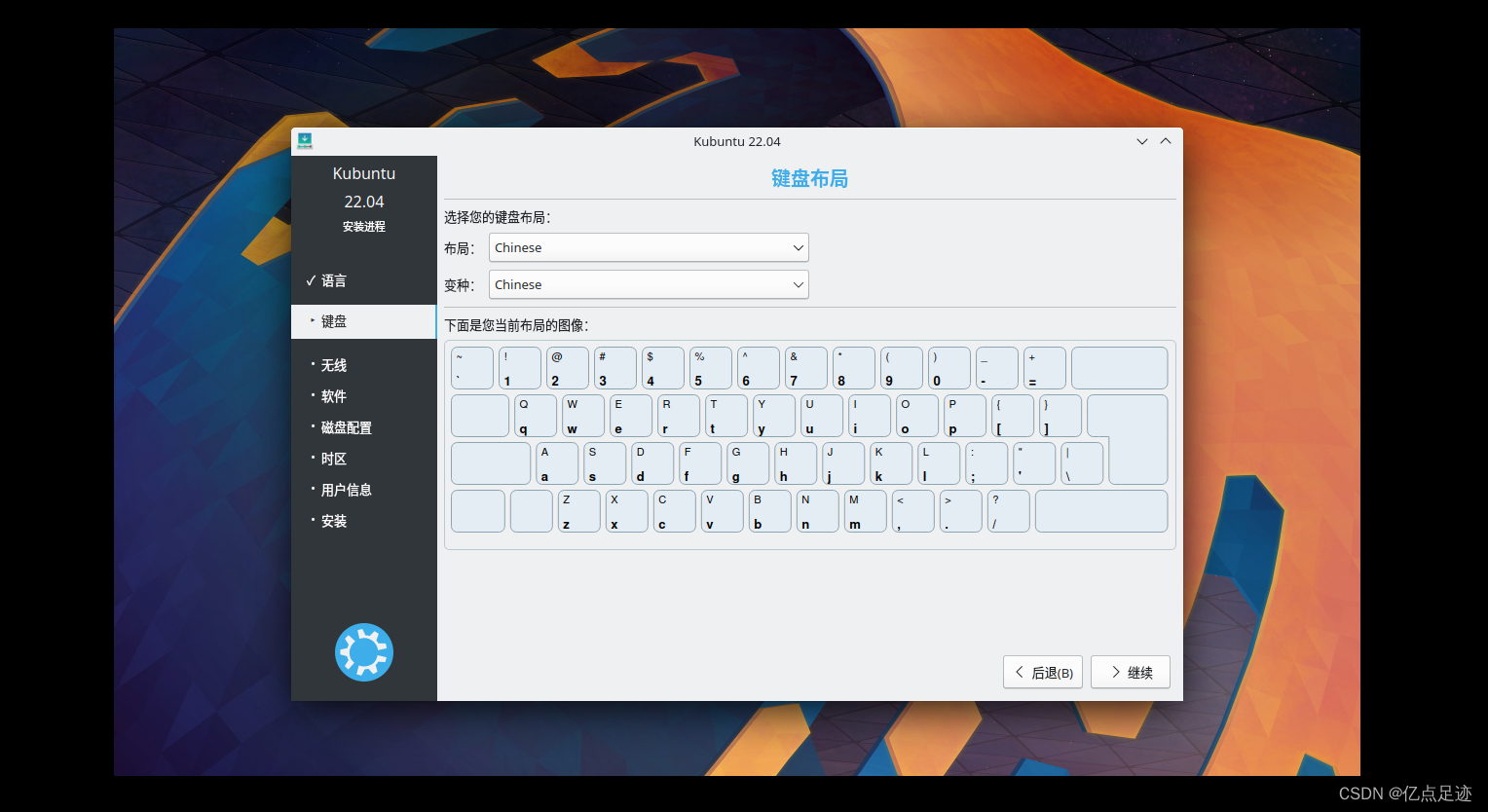Minimize window with title bar down chevron

tap(1142, 141)
